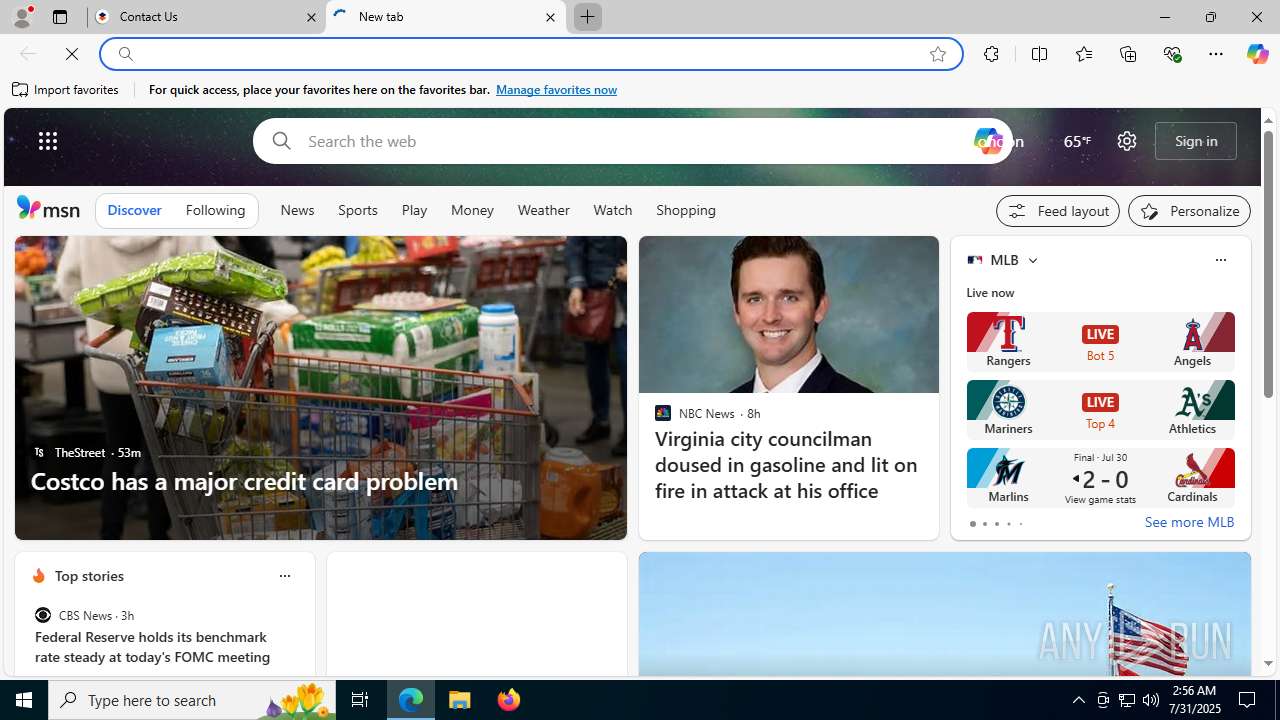Select the Following feed tab
Viewport: 1280px width, 720px height.
(x=215, y=210)
